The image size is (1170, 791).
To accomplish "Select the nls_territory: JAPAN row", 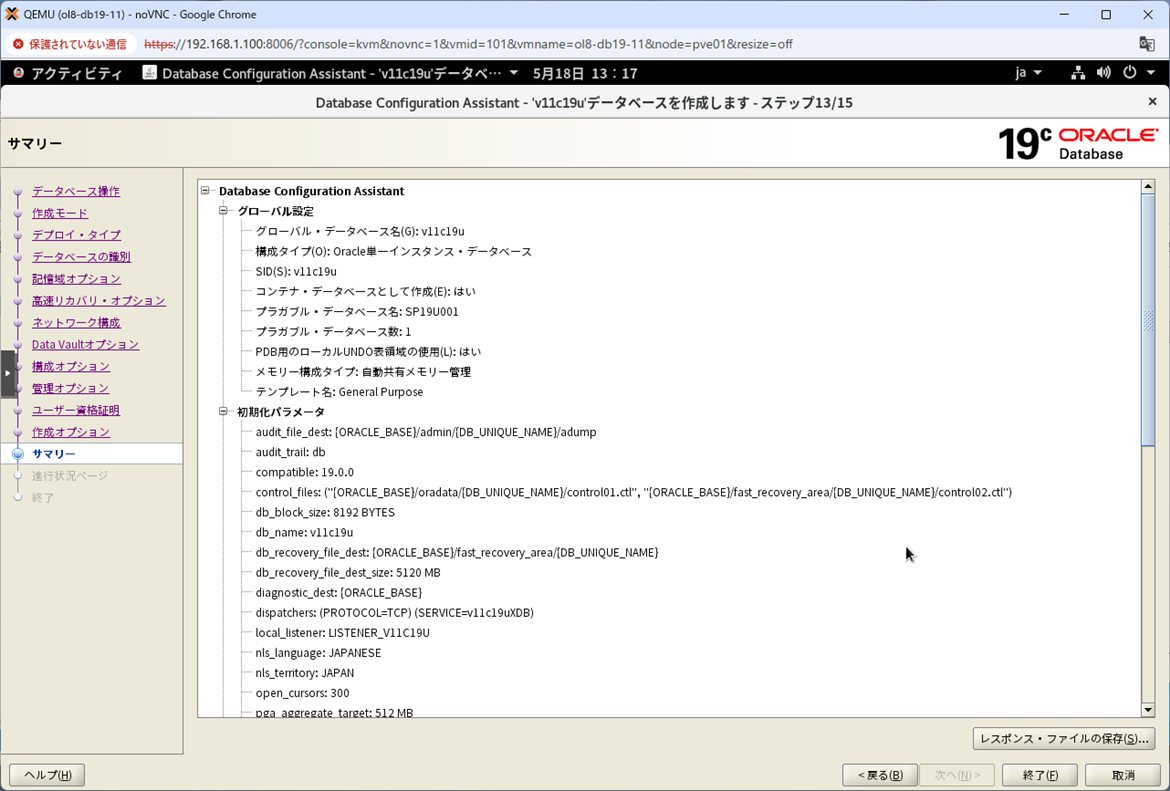I will (x=305, y=673).
